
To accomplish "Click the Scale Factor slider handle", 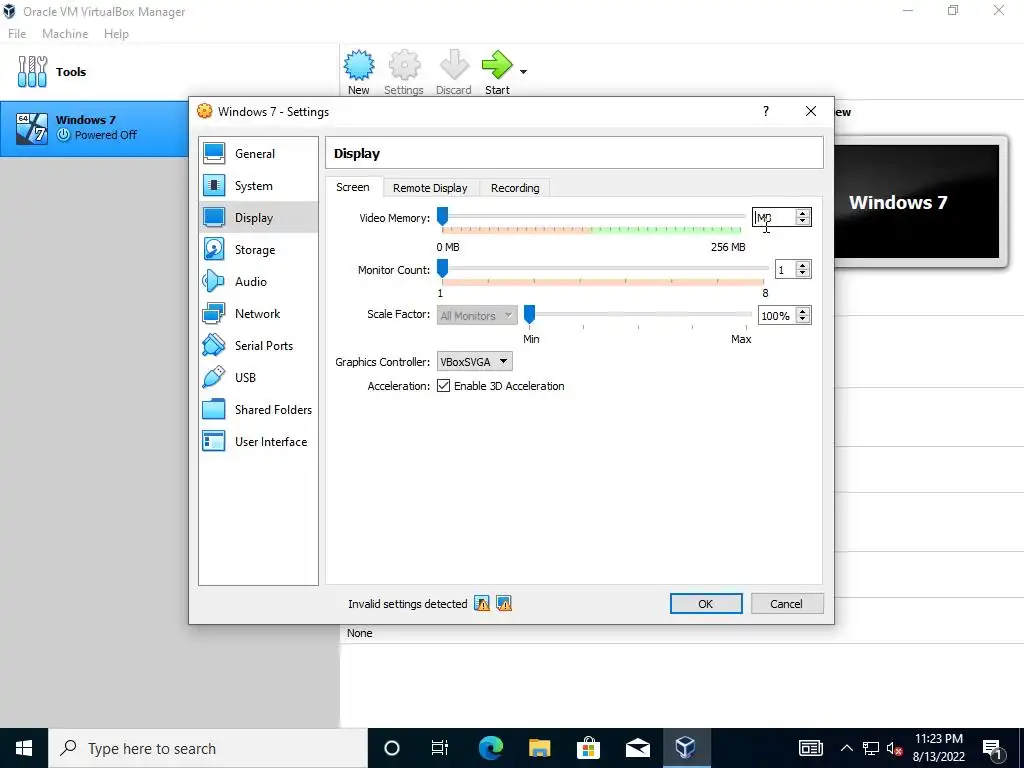I will point(530,315).
